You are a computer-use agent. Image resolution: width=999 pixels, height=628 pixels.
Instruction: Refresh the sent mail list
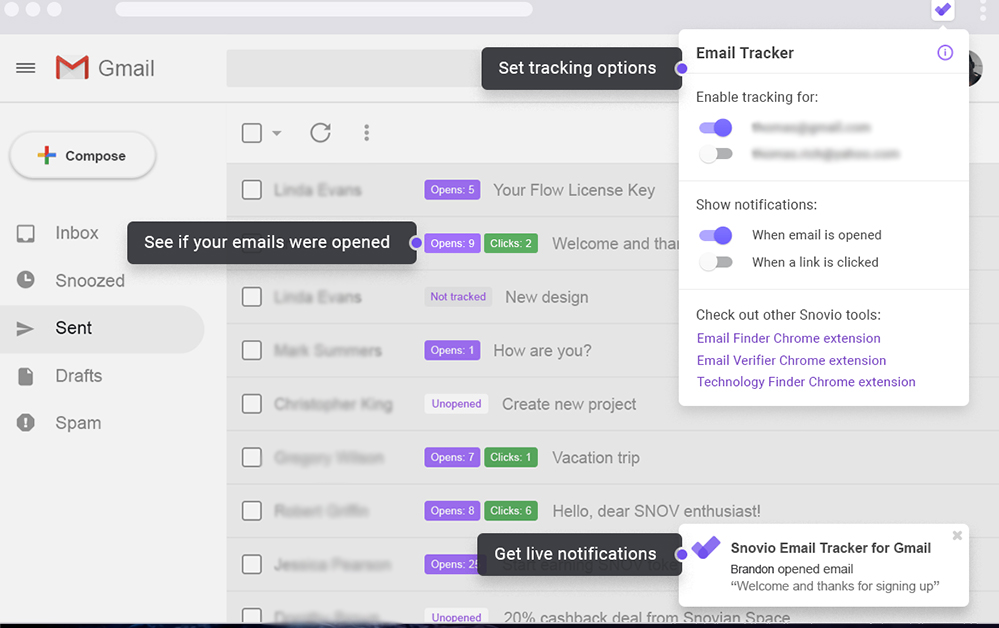(x=320, y=132)
